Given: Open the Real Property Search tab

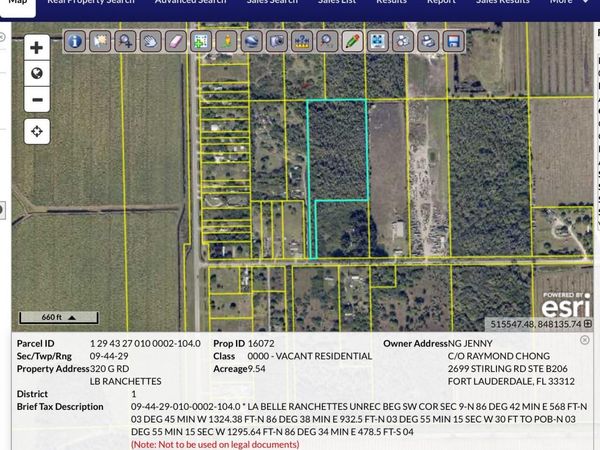Looking at the screenshot, I should pyautogui.click(x=91, y=2).
